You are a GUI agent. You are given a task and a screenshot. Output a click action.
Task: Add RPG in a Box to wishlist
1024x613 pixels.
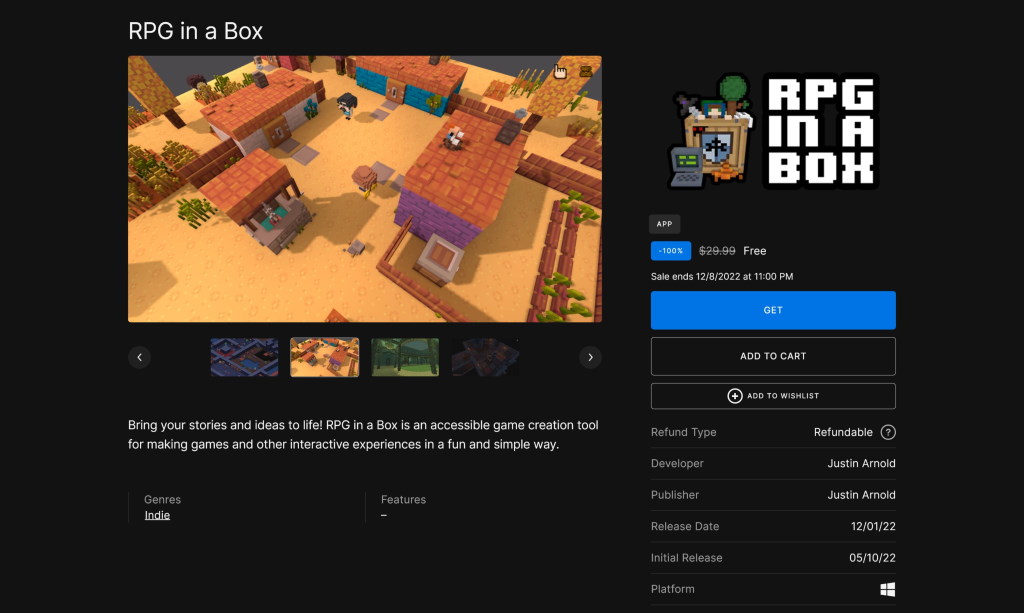tap(773, 396)
